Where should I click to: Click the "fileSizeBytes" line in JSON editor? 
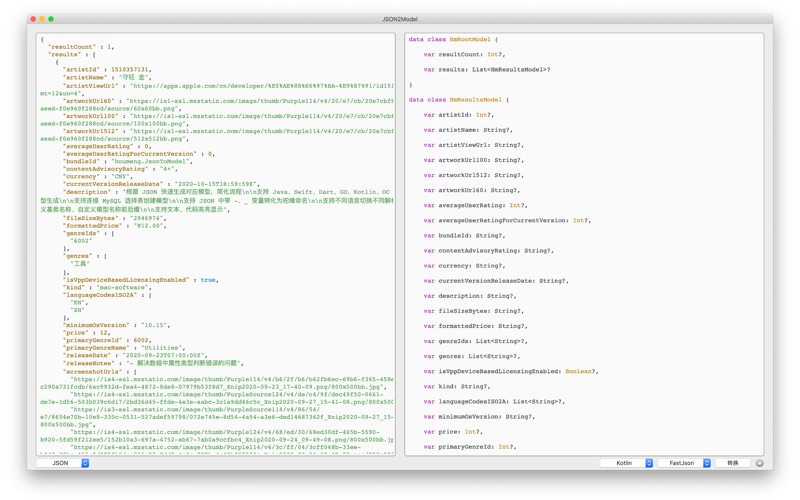[x=114, y=218]
